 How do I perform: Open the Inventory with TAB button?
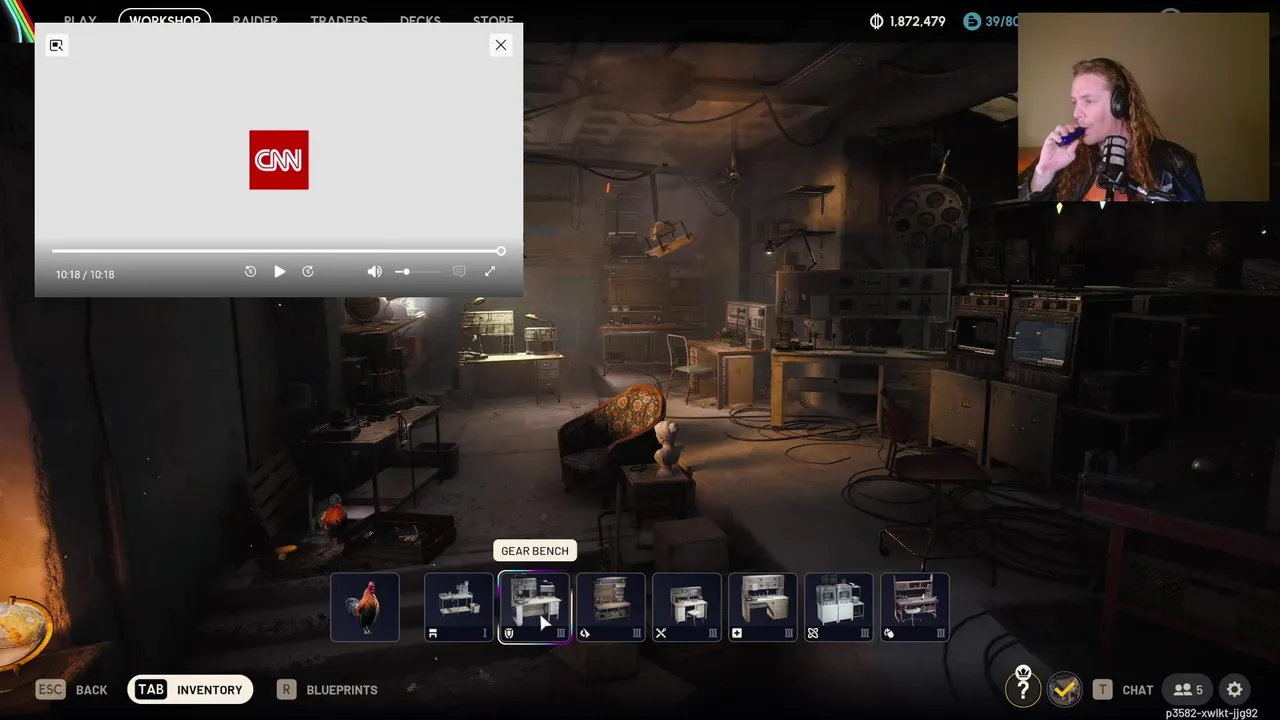[x=190, y=690]
